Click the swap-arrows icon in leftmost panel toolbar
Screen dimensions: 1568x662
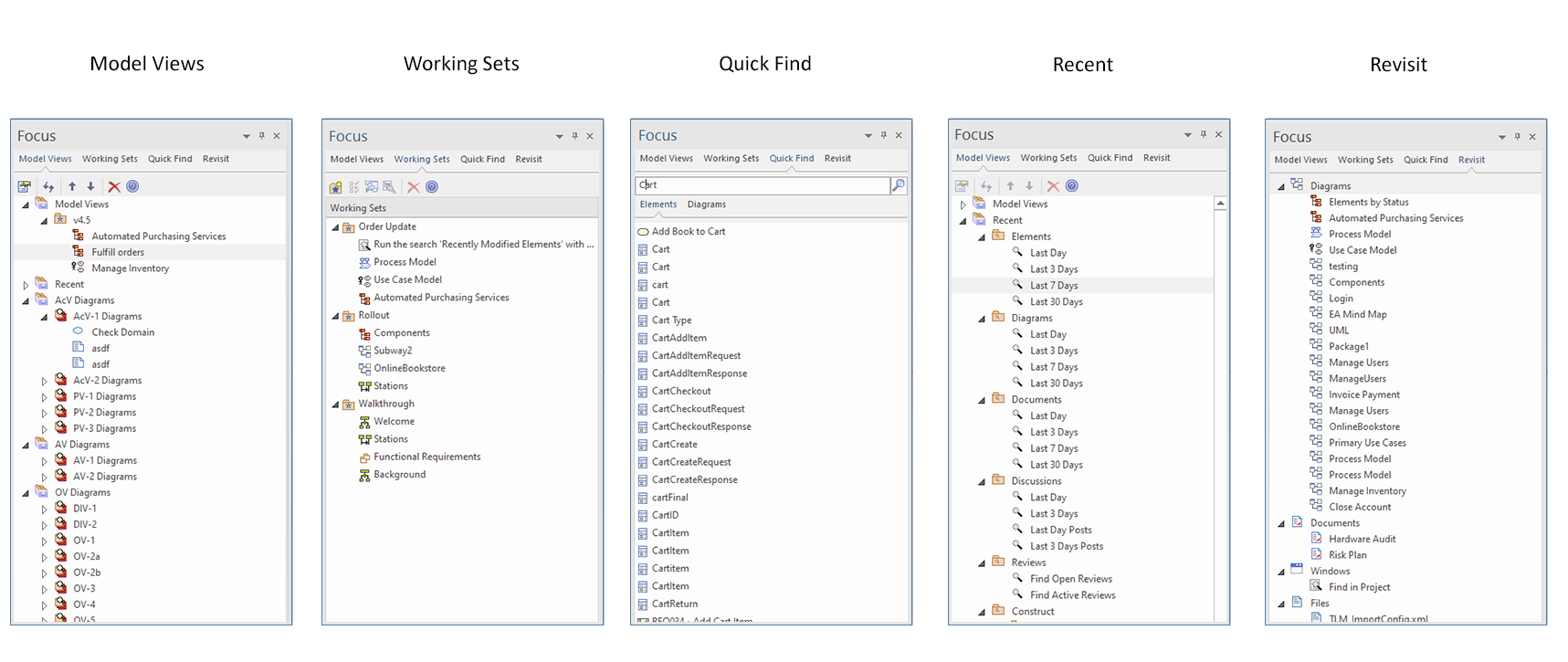tap(48, 186)
